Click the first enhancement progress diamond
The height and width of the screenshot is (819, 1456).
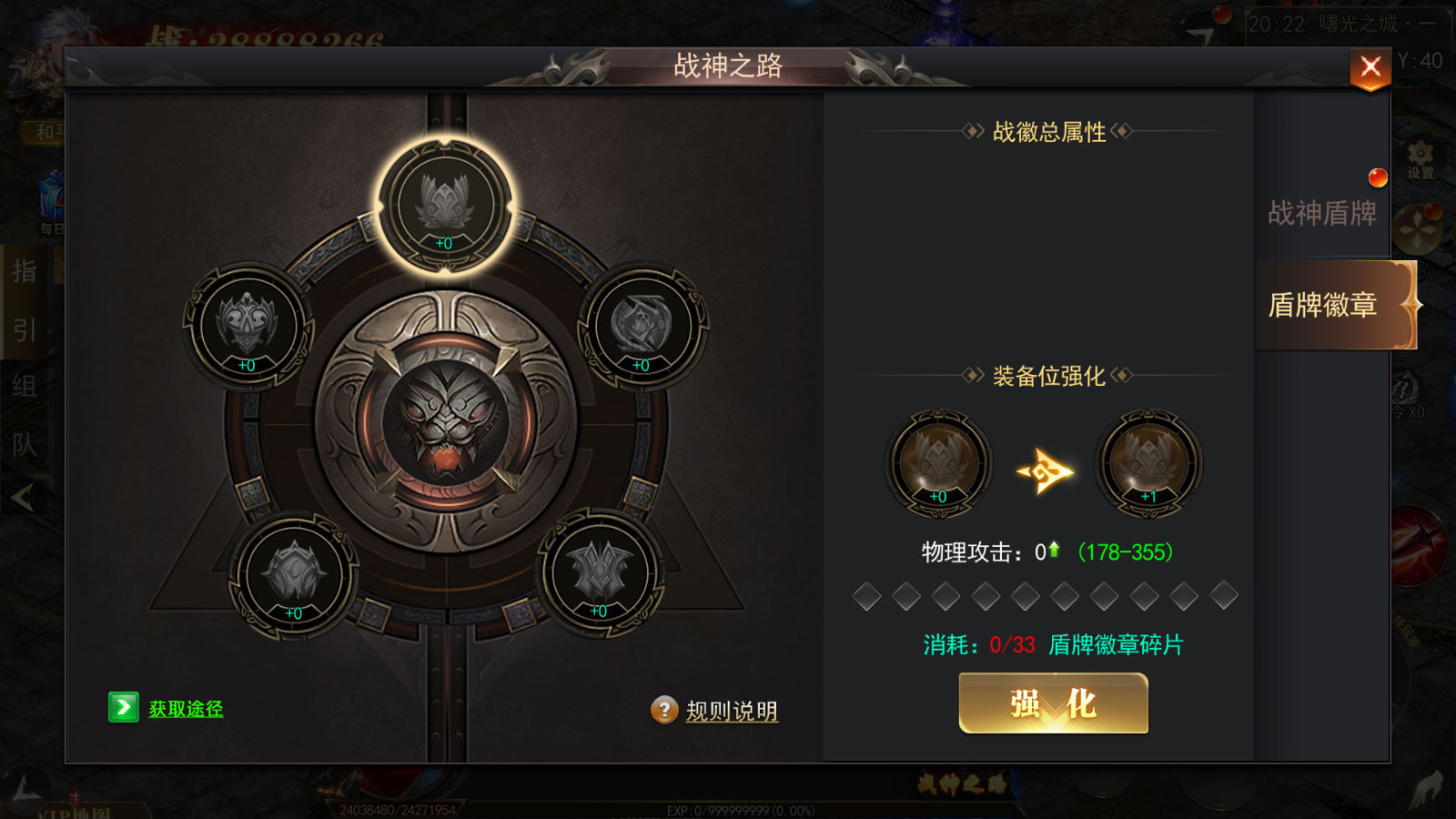867,596
